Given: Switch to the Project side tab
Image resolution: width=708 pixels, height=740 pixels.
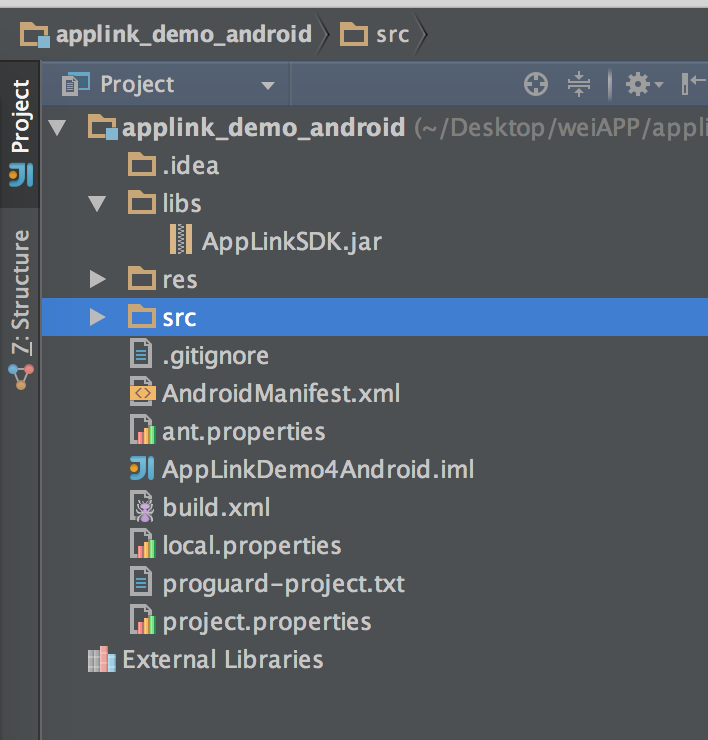Looking at the screenshot, I should pyautogui.click(x=20, y=130).
